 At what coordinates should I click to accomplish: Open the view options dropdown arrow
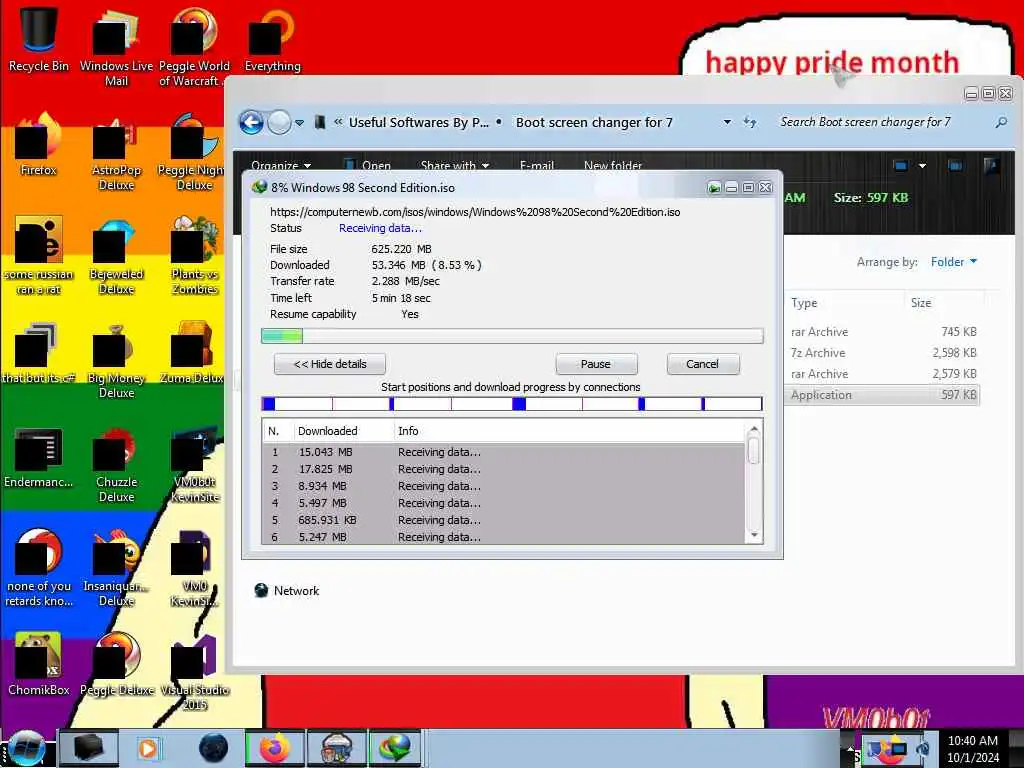922,166
